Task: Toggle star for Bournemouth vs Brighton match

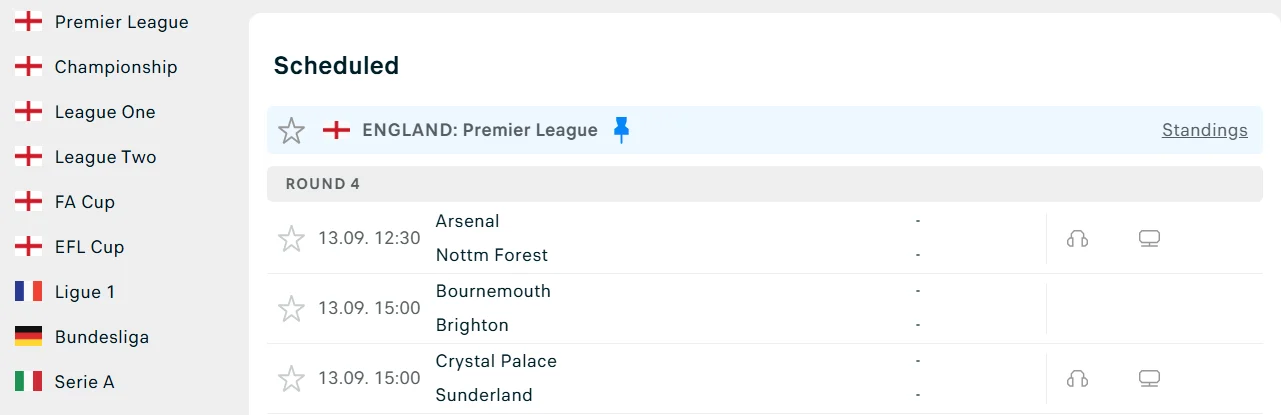Action: 291,309
